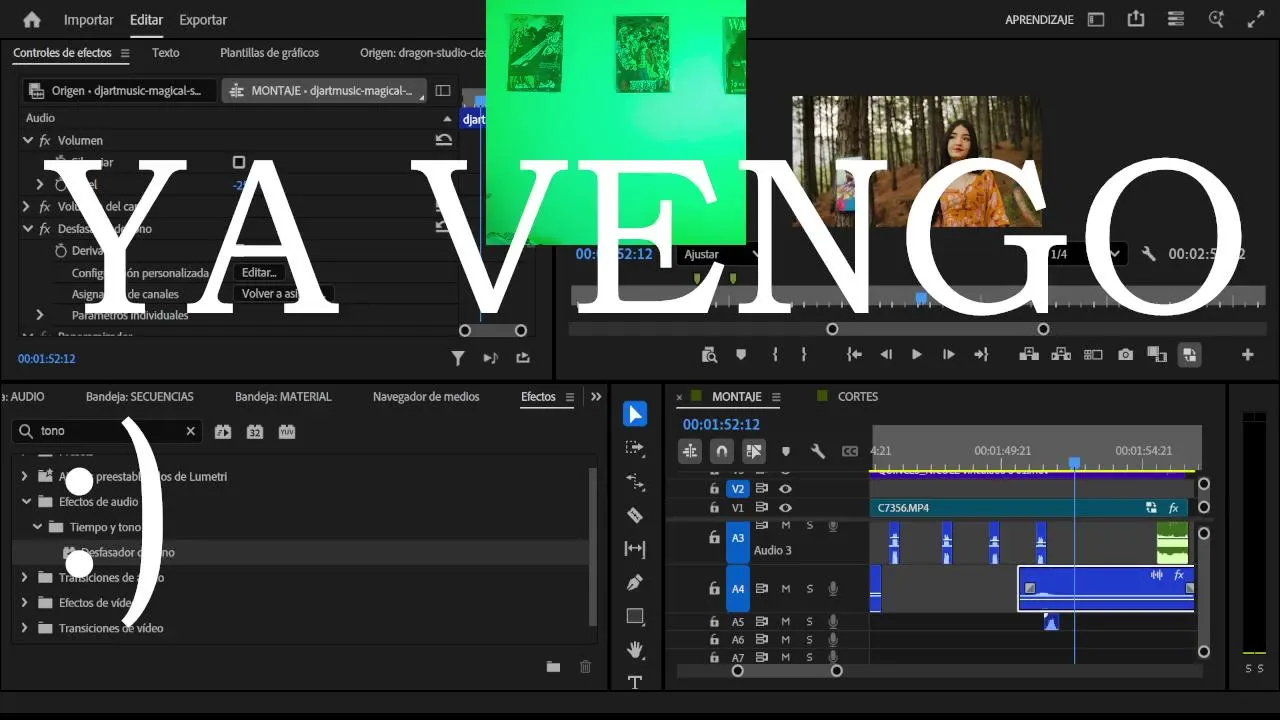
Task: Toggle insert sequences as nests
Action: click(690, 451)
